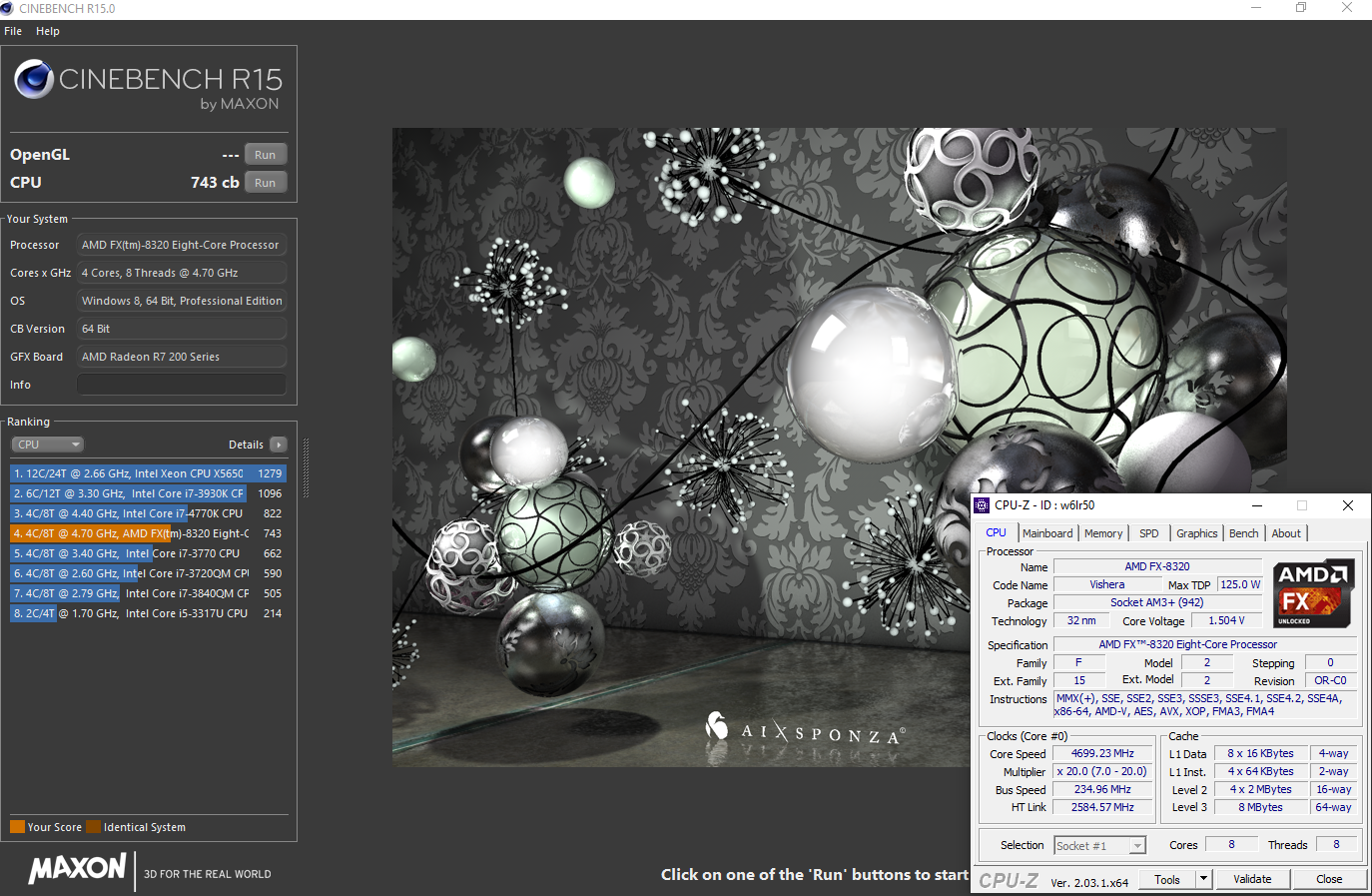
Task: Click the Tools button in CPU-Z
Action: (1167, 879)
